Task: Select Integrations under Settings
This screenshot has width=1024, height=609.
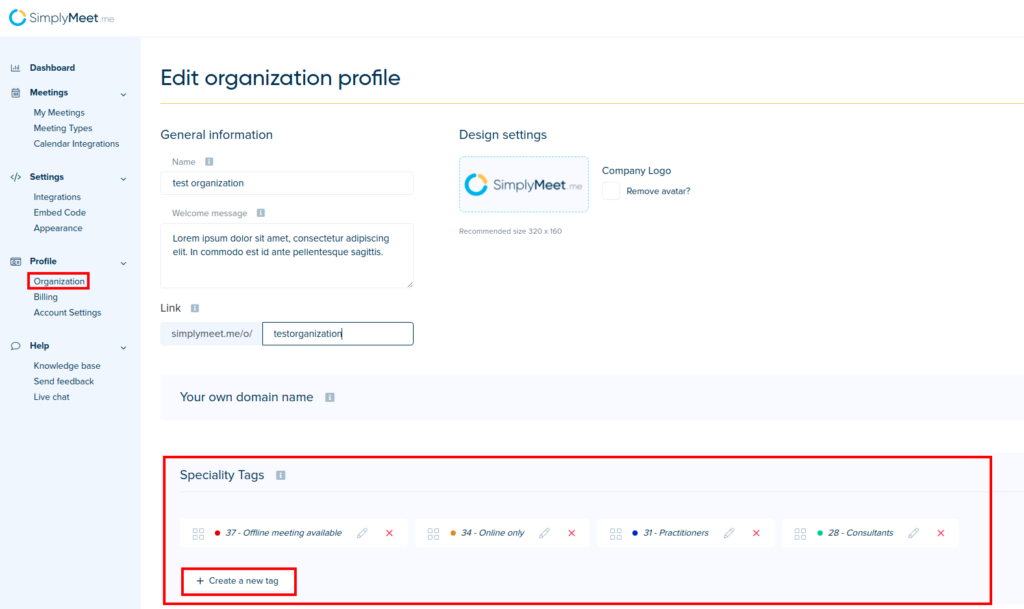Action: click(x=57, y=197)
